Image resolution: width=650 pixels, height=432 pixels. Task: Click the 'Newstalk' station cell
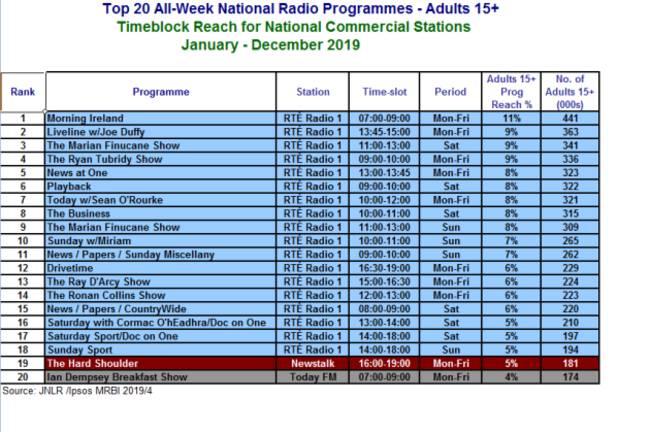[313, 364]
